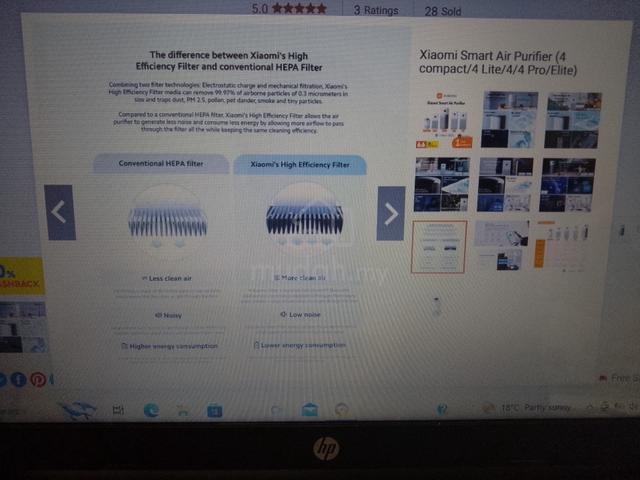
Task: Click the 3 Ratings link
Action: pyautogui.click(x=376, y=10)
